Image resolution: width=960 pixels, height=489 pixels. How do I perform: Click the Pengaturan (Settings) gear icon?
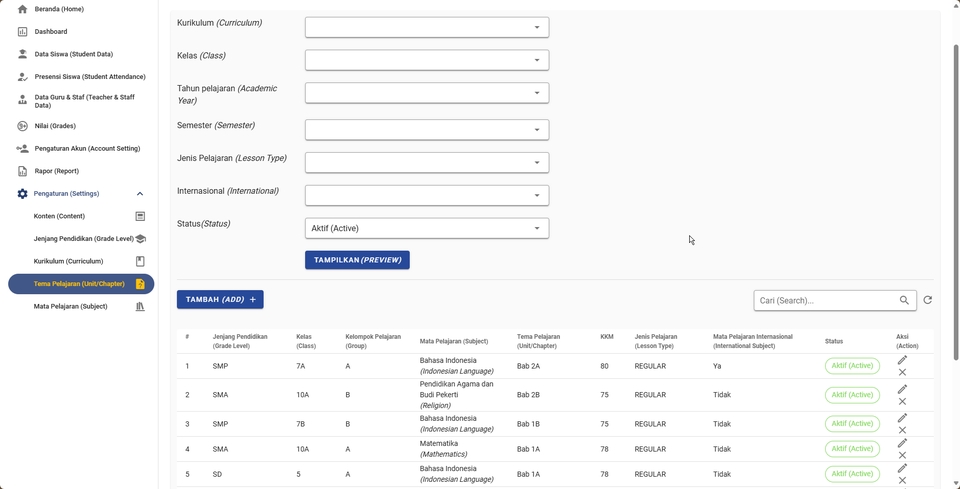tap(23, 193)
